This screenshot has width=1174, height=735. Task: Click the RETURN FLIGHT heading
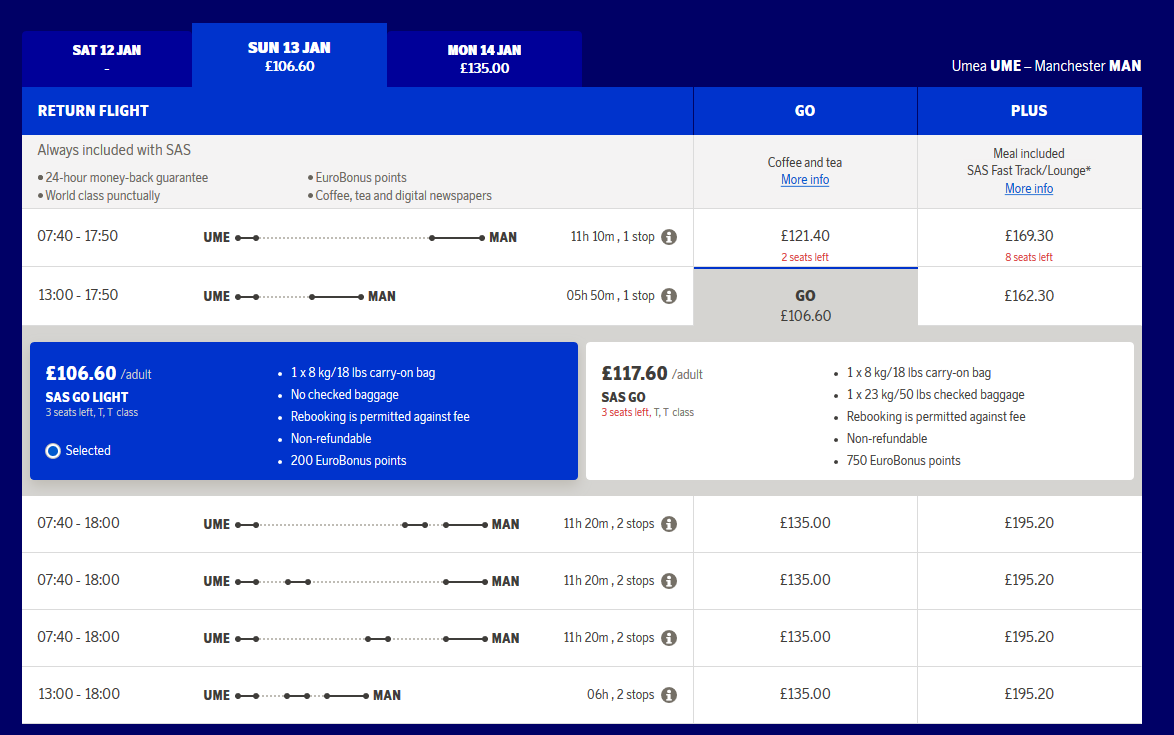pyautogui.click(x=94, y=111)
